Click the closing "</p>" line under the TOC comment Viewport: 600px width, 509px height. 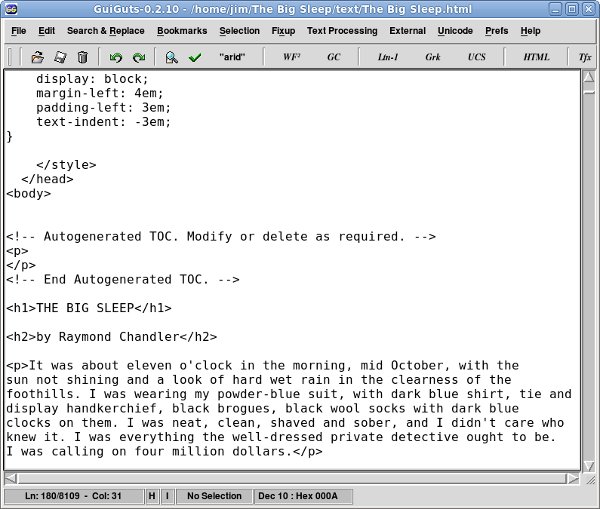21,265
